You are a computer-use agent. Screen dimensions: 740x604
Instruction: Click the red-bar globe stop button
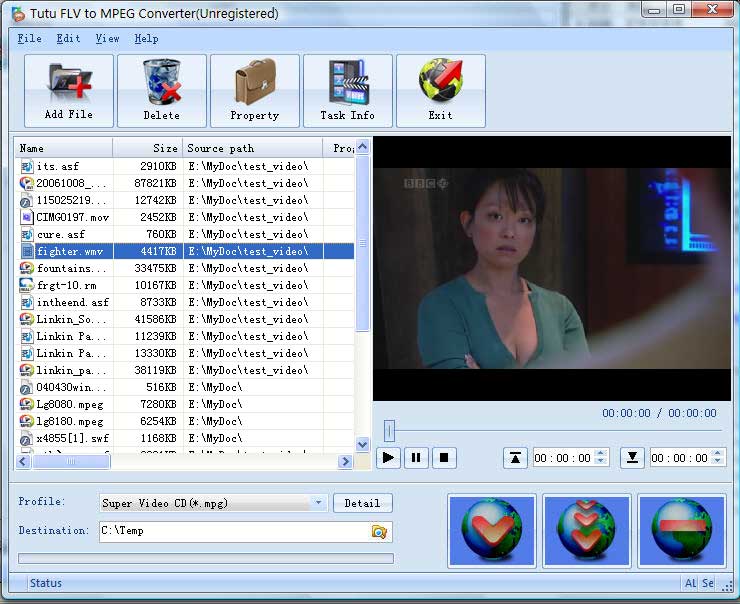click(x=681, y=530)
